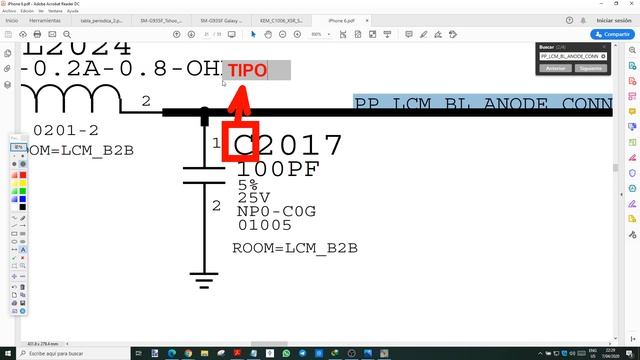640x360 pixels.
Task: Open WhatsApp from the taskbar
Action: tap(286, 353)
